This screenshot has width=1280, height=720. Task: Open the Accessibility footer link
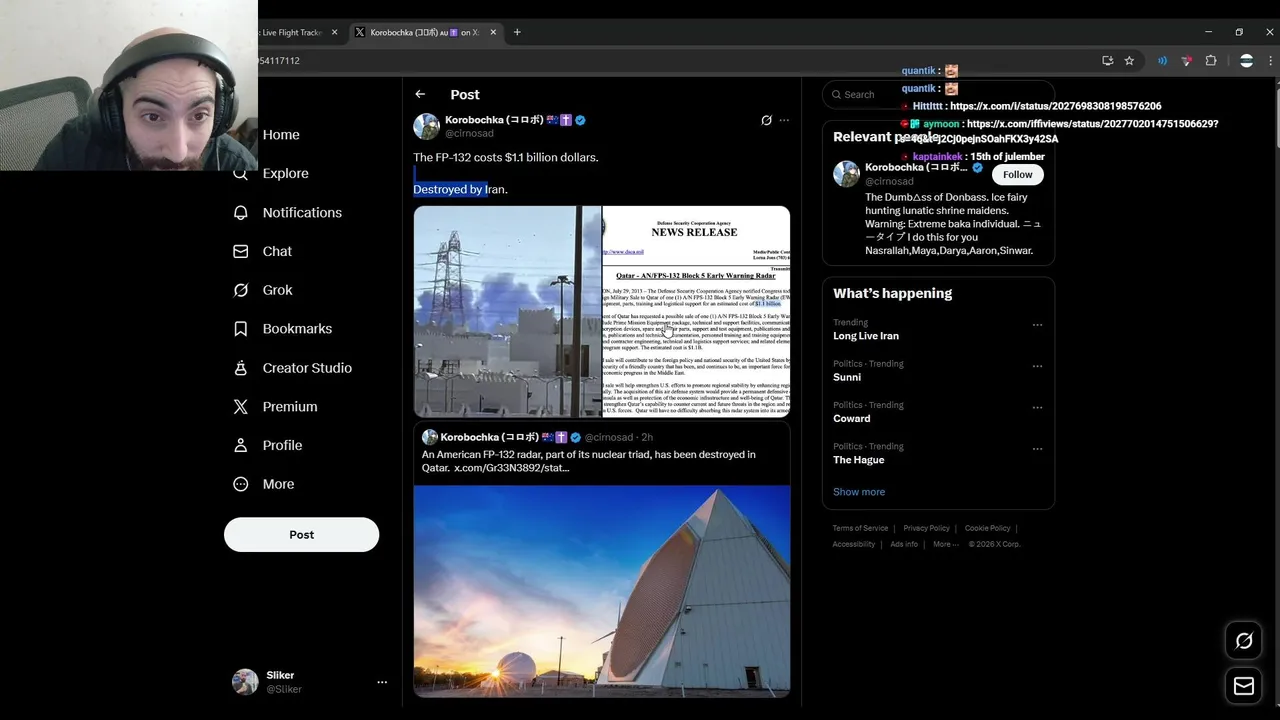854,544
